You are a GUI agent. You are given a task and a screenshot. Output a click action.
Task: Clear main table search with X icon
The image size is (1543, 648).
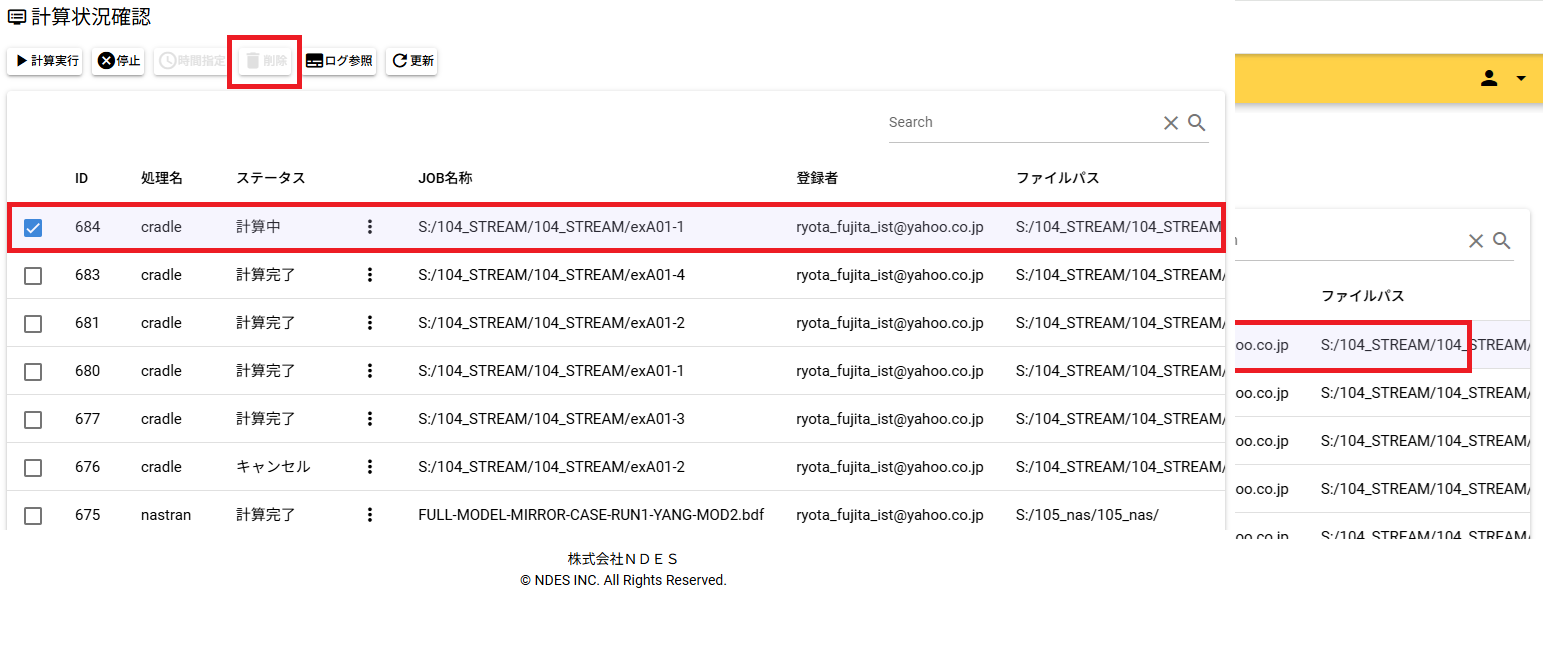[1171, 123]
